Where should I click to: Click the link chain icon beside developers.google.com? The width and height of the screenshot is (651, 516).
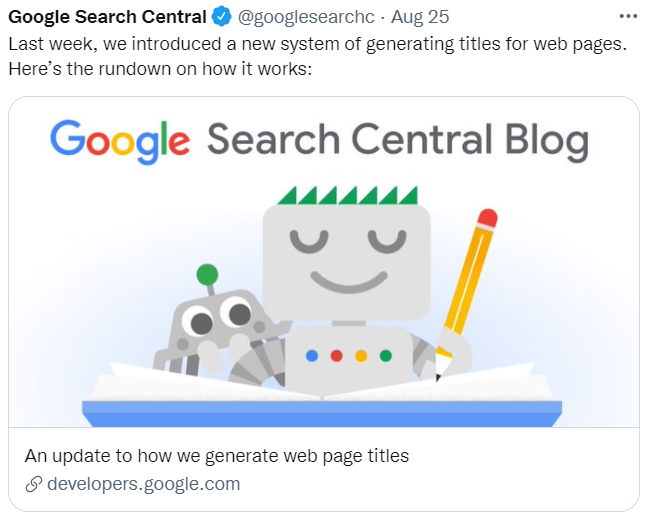[x=34, y=484]
